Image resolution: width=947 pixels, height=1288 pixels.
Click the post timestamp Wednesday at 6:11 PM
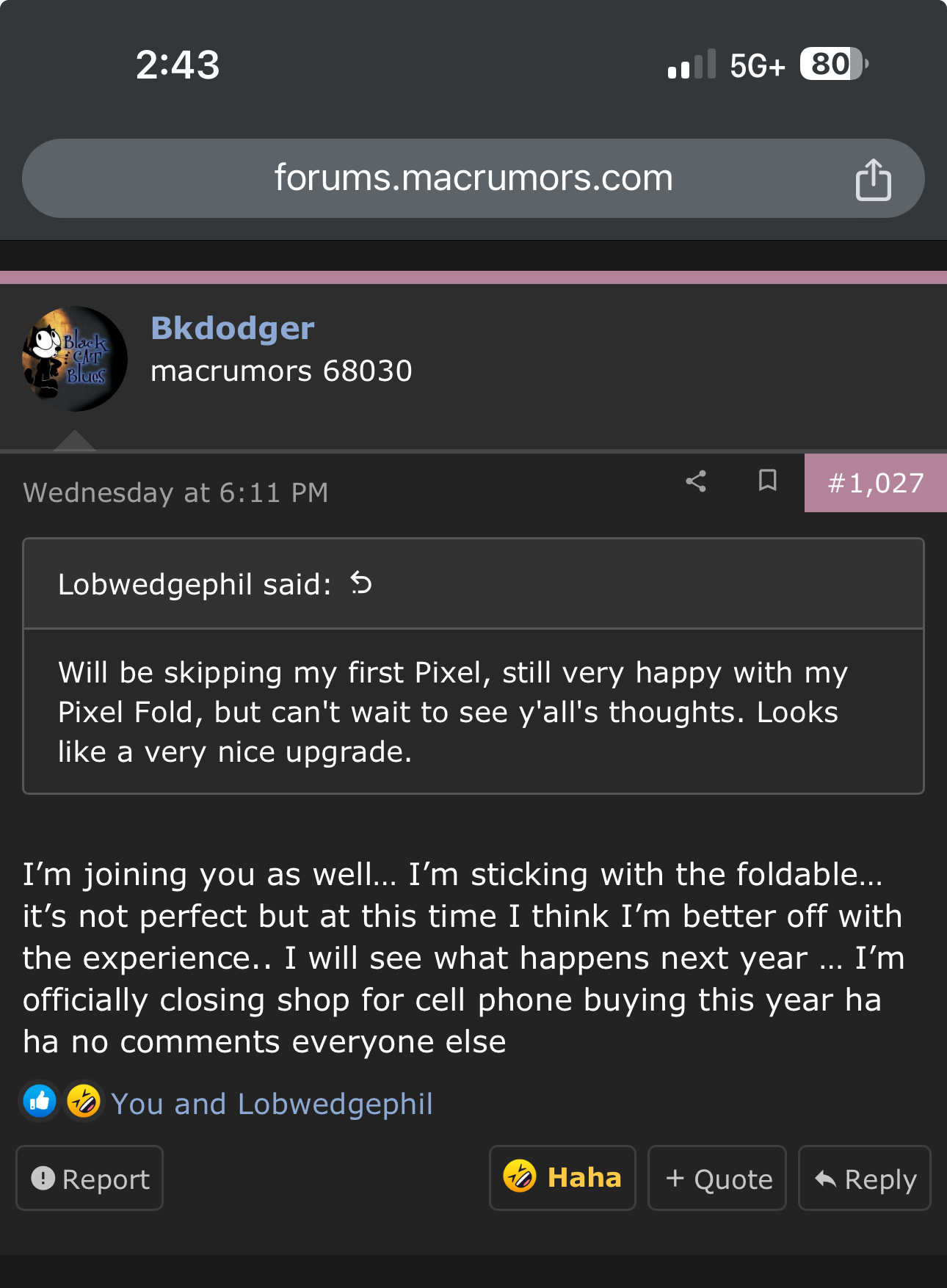click(x=175, y=492)
